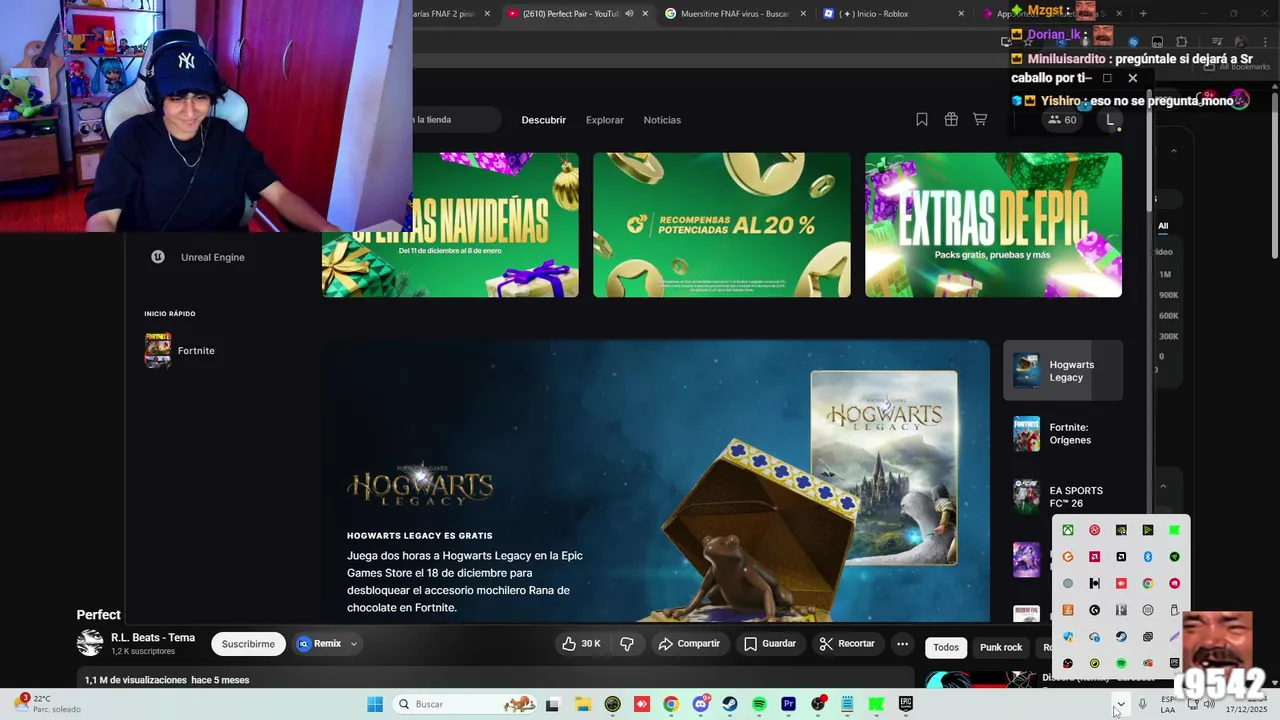Image resolution: width=1280 pixels, height=720 pixels.
Task: Select the Punk rock filter chip
Action: click(1001, 647)
